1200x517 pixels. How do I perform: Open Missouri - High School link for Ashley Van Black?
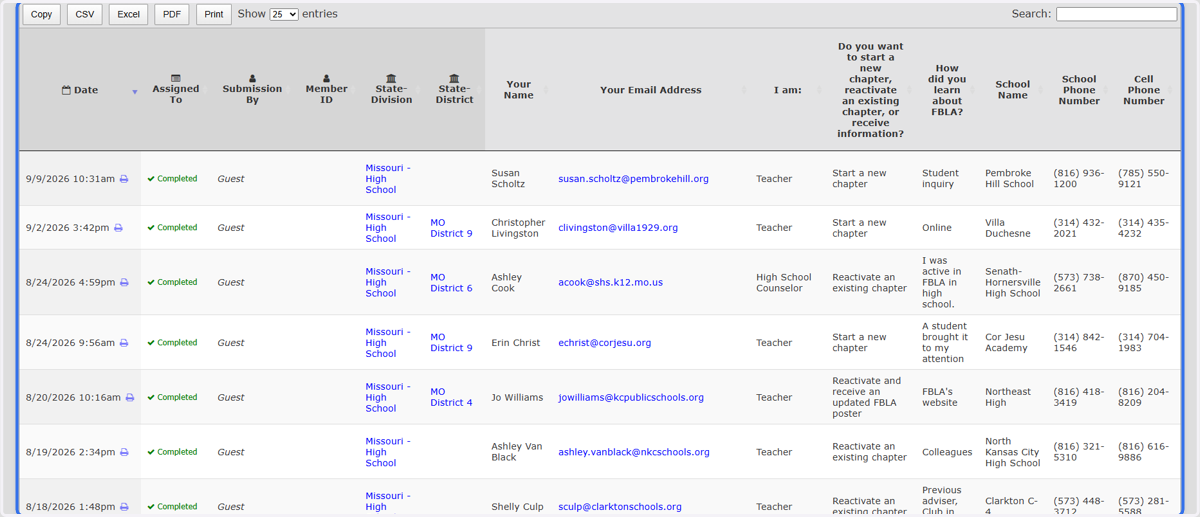tap(387, 452)
